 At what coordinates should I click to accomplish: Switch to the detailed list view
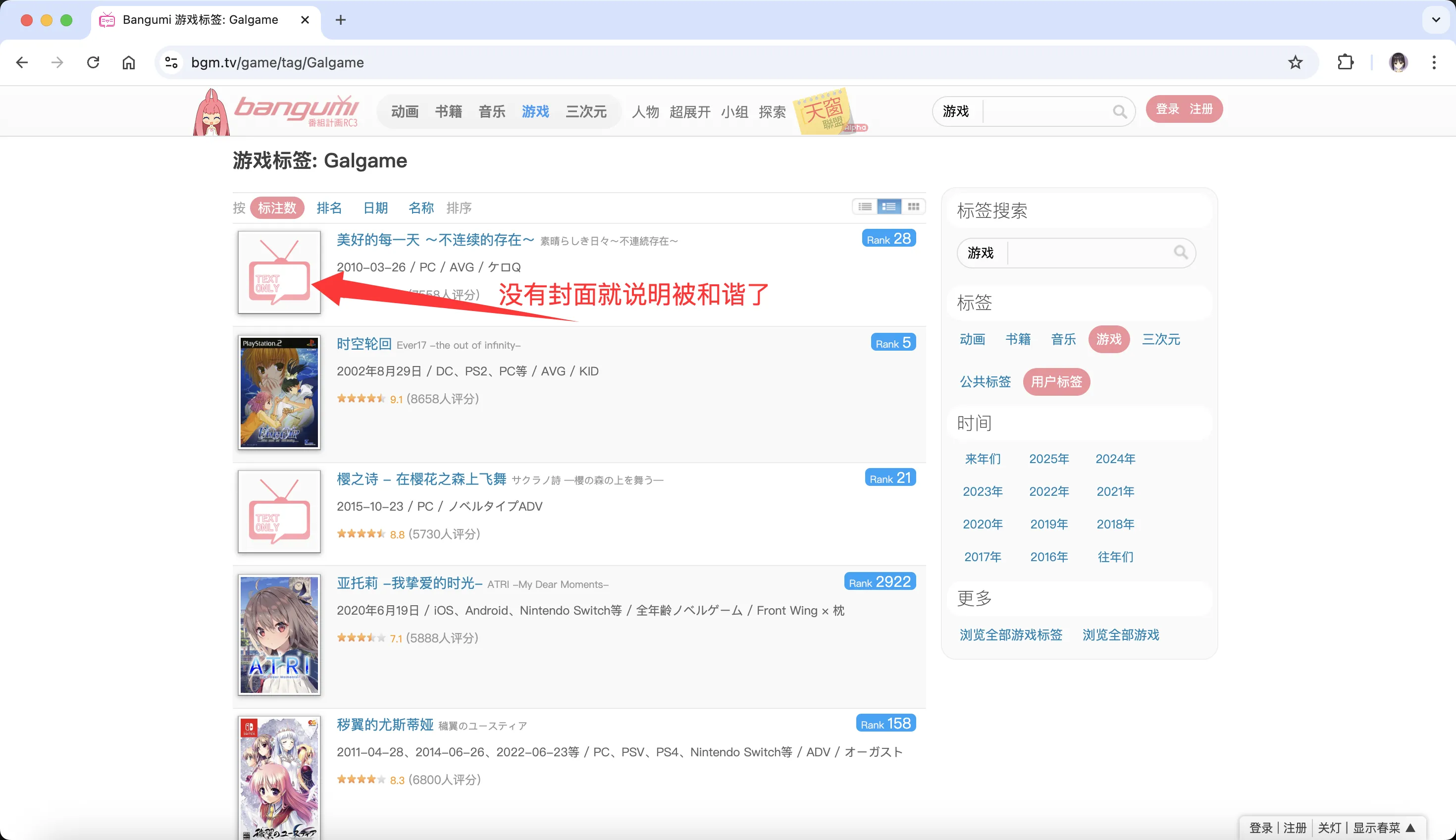pyautogui.click(x=889, y=207)
